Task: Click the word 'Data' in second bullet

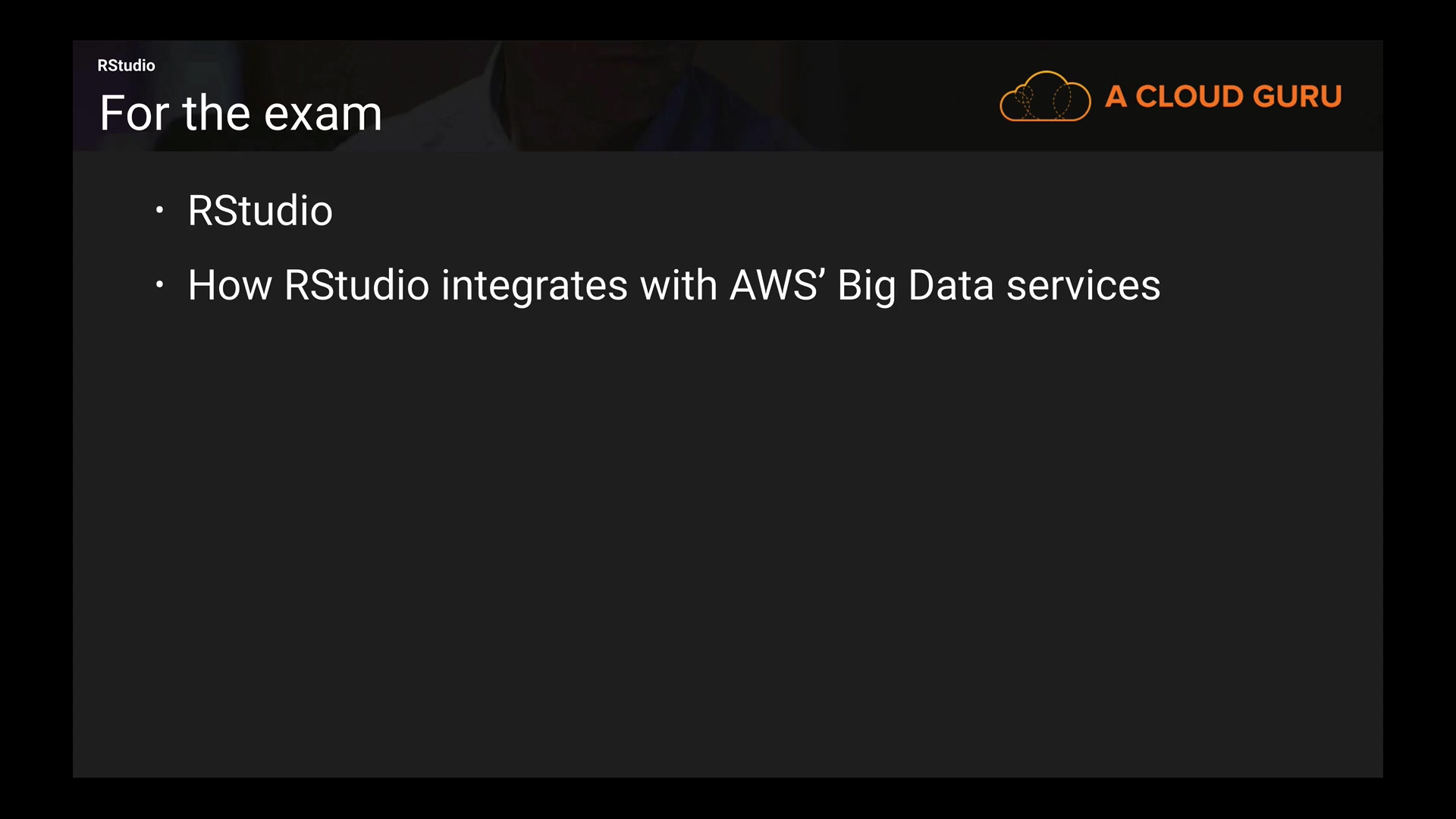Action: pos(950,286)
